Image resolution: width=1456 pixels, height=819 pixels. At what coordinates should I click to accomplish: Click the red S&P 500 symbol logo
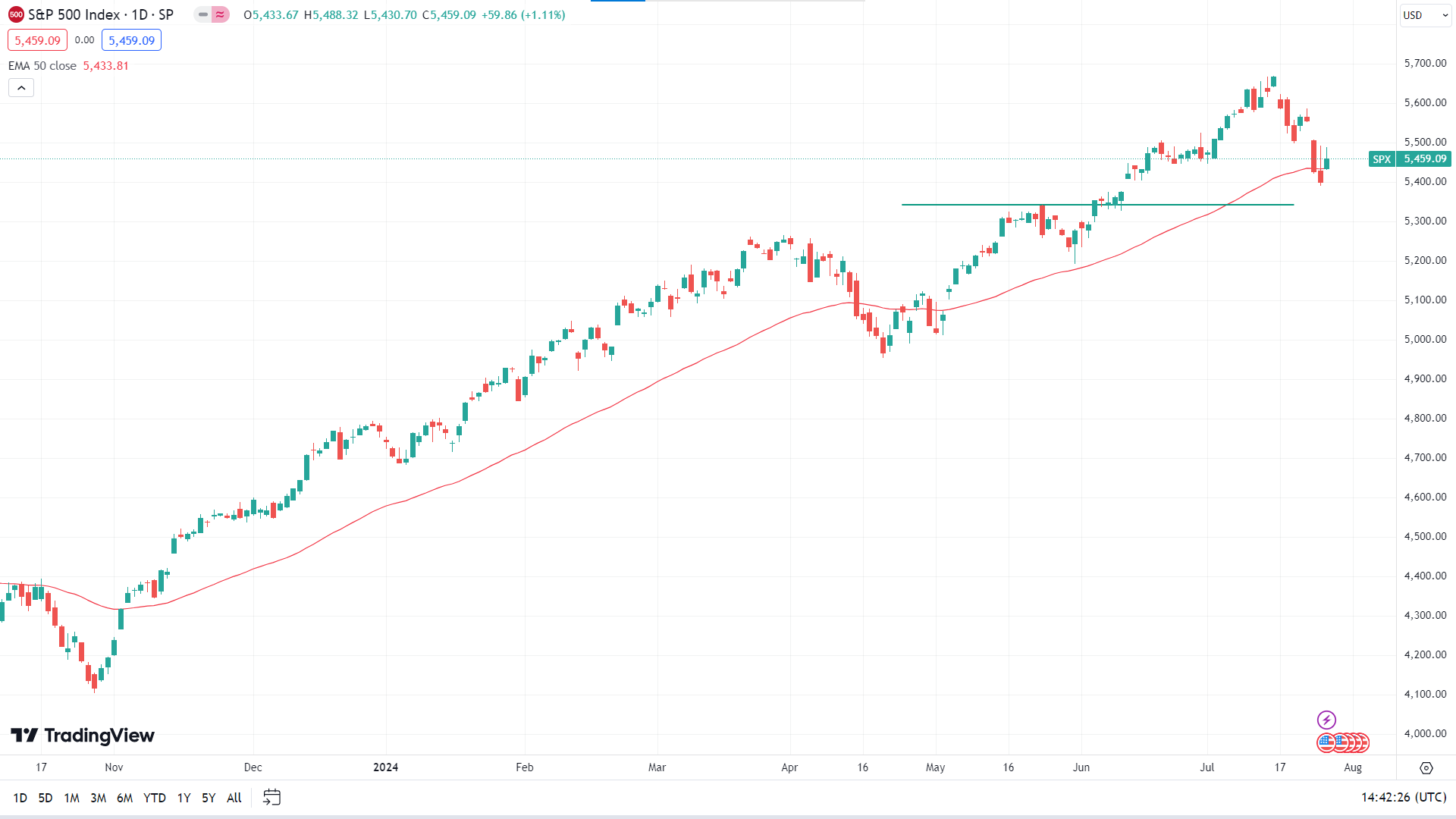[x=16, y=14]
